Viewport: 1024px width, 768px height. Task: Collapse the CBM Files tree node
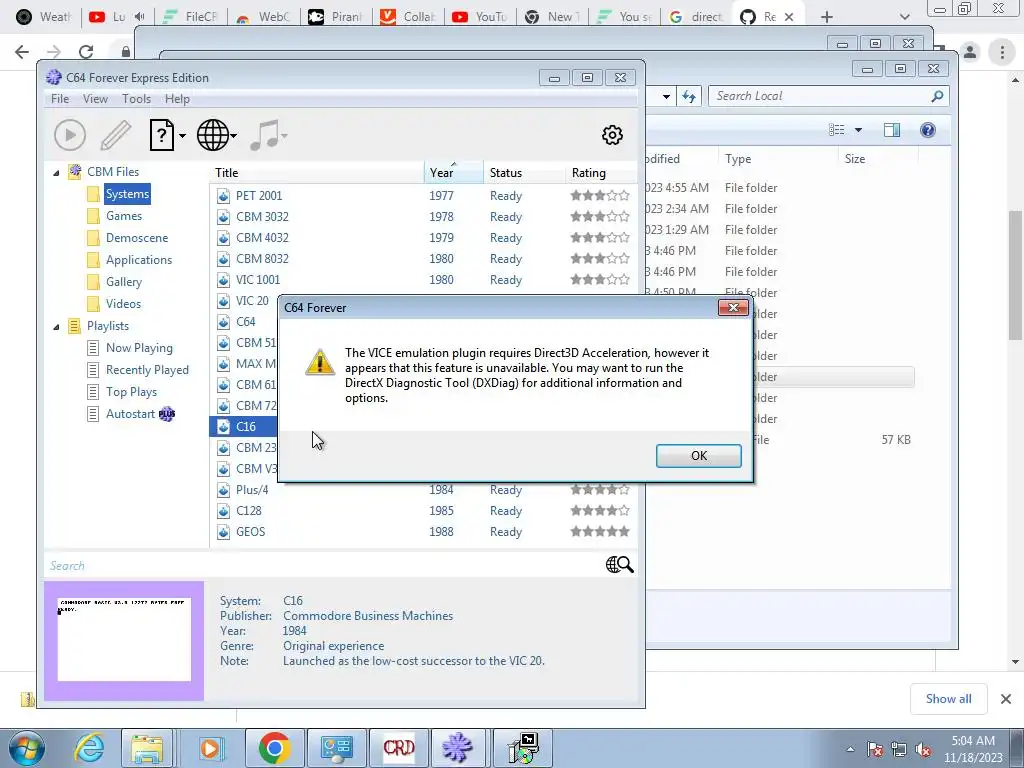click(x=56, y=173)
